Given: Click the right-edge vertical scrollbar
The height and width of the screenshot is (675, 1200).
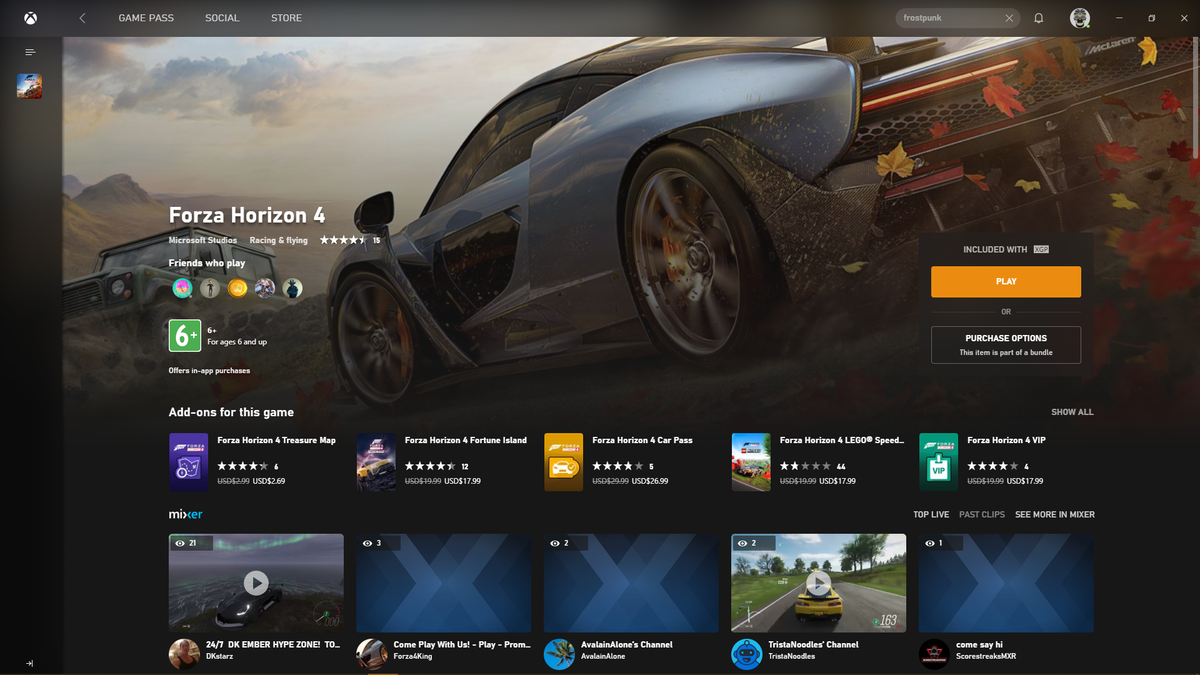Looking at the screenshot, I should point(1196,97).
